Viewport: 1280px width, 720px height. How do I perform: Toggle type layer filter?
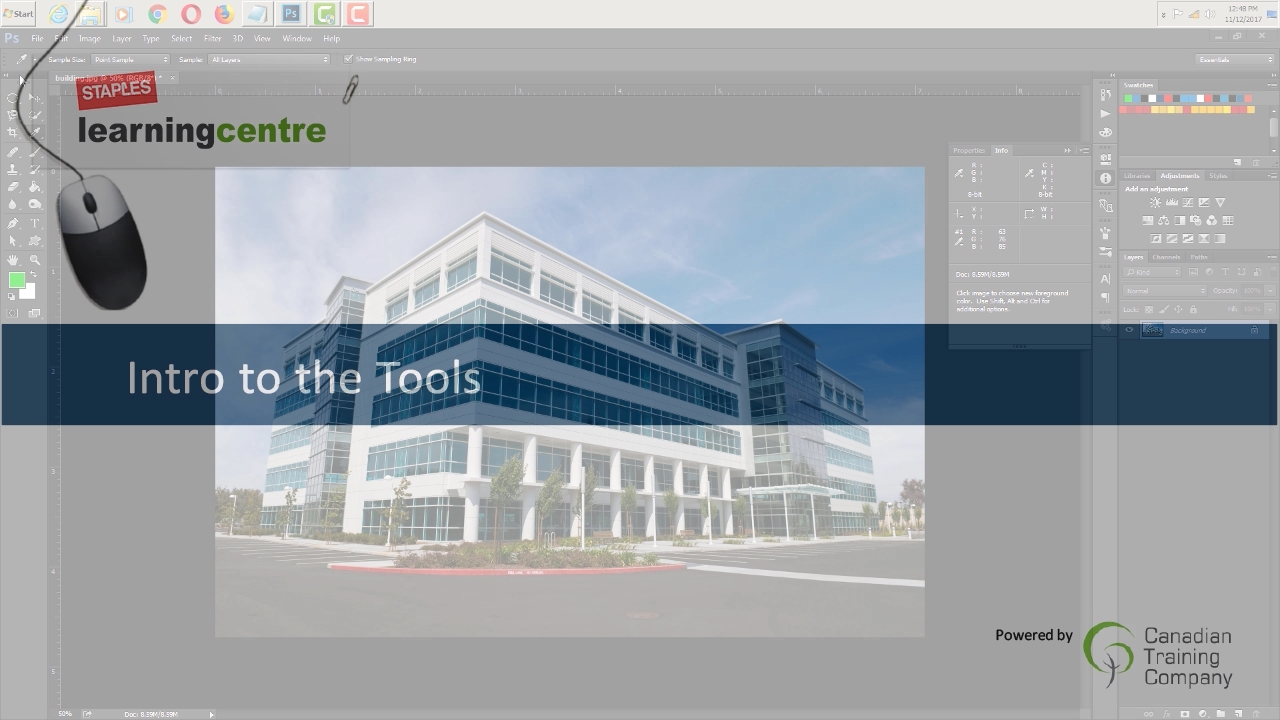pos(1225,272)
